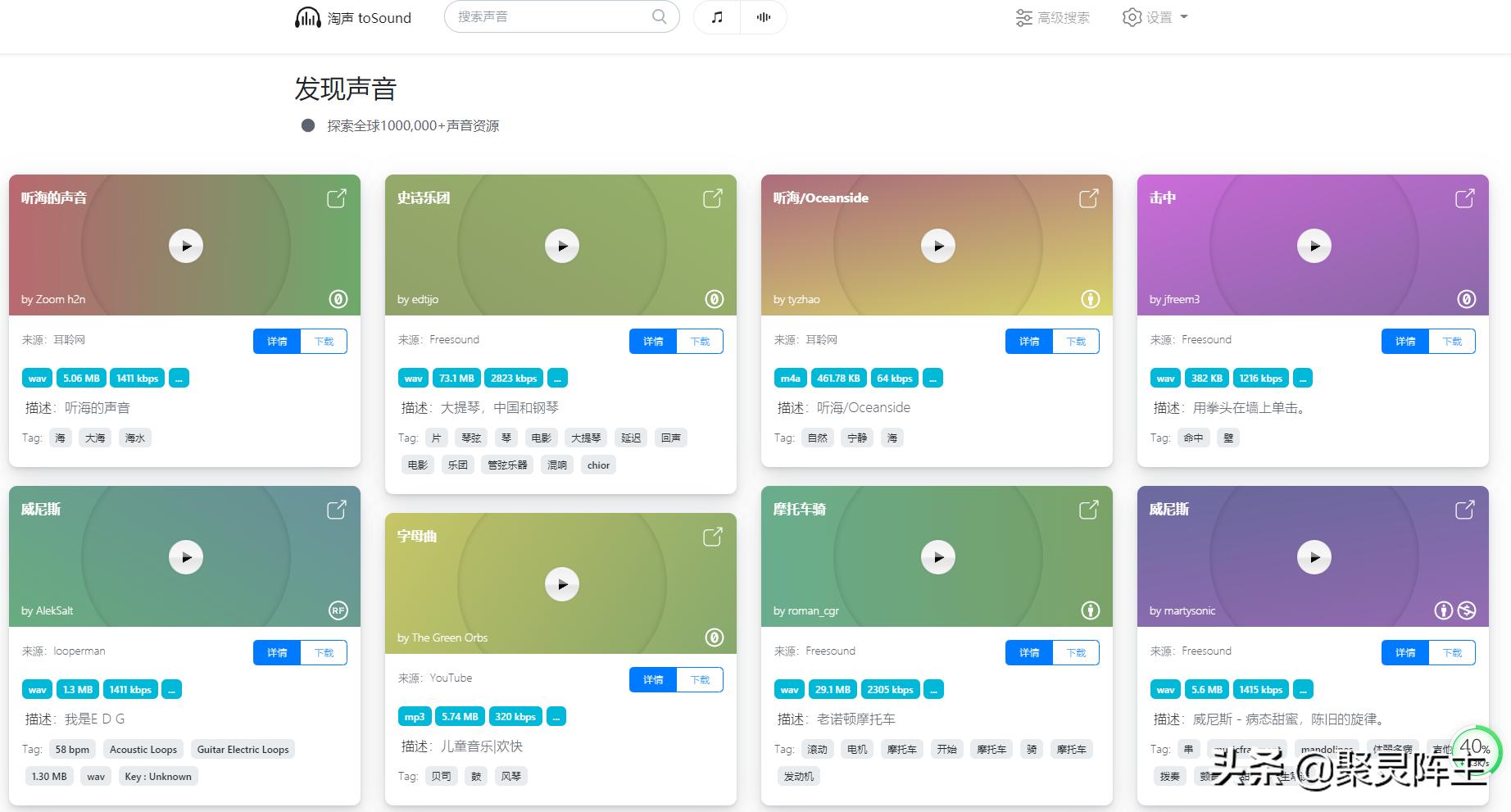The width and height of the screenshot is (1511, 812).
Task: Switch to 下载 tab on 史诗乐团 card
Action: coord(700,341)
